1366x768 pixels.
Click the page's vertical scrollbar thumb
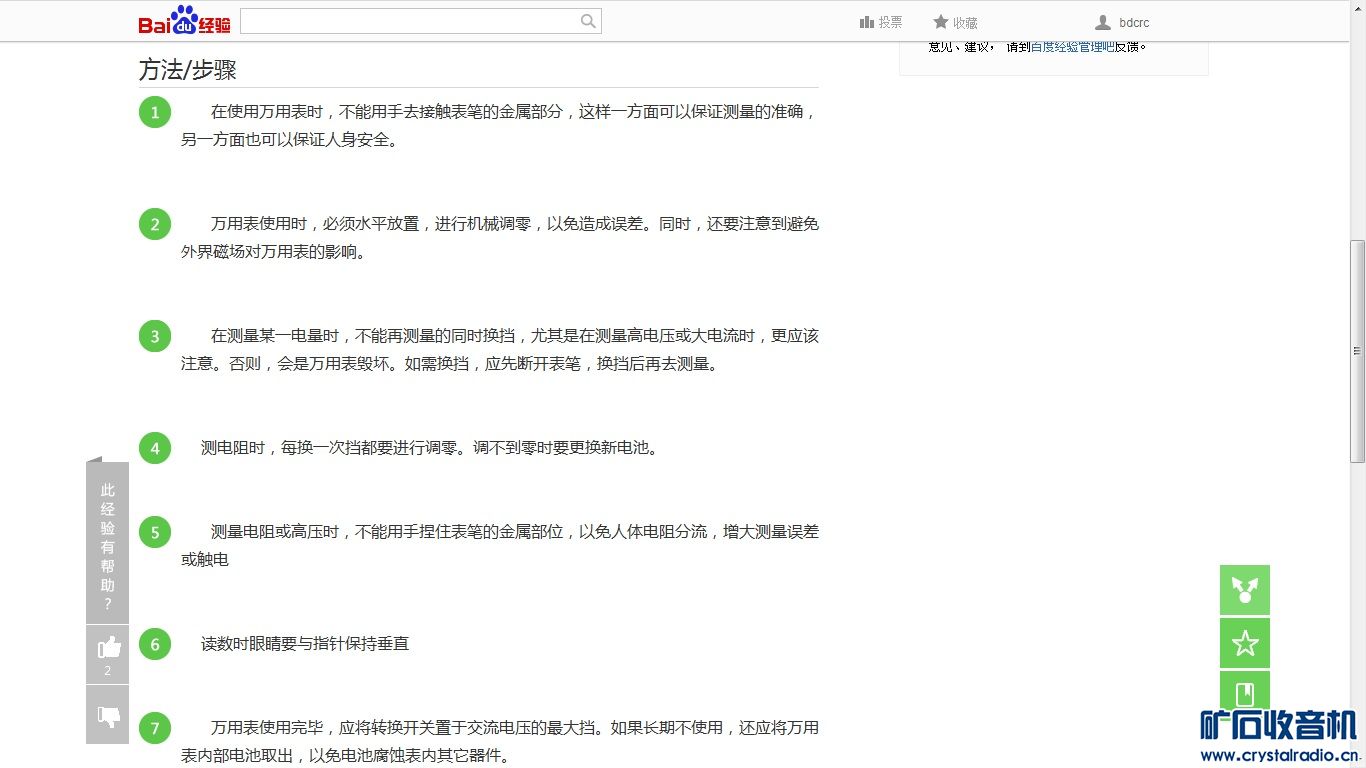tap(1357, 350)
